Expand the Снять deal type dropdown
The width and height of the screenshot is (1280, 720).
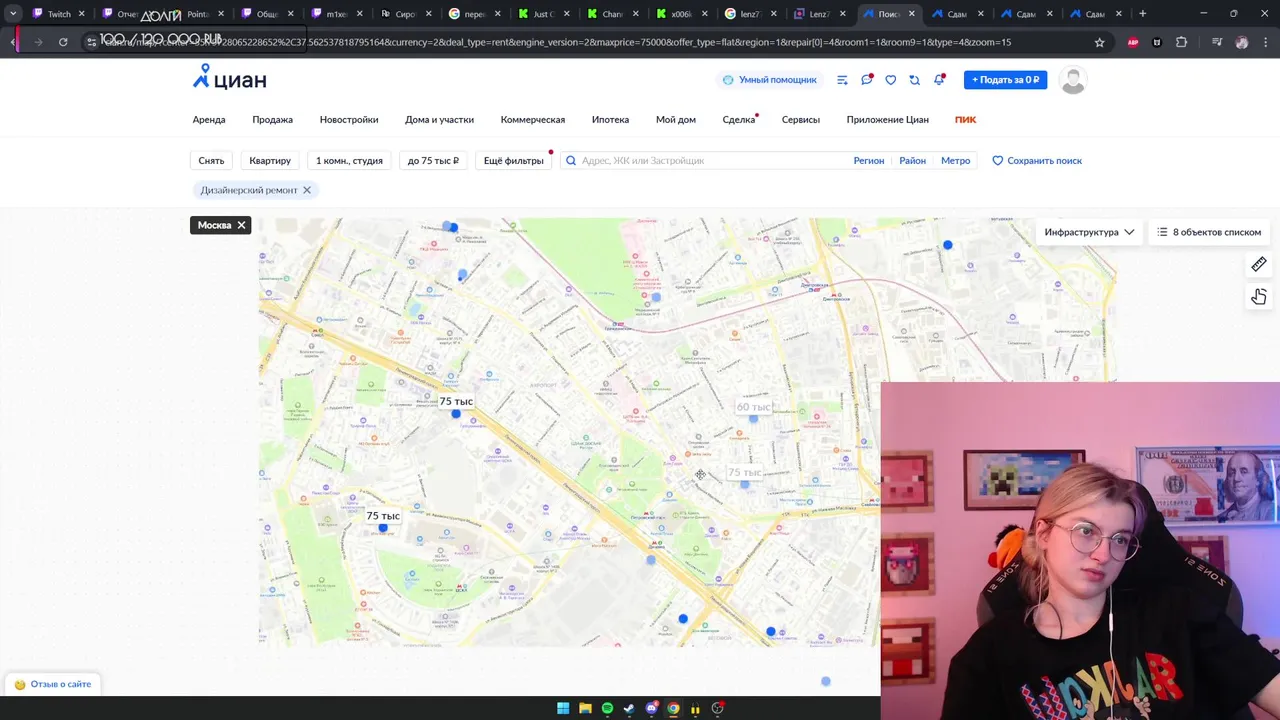(211, 160)
